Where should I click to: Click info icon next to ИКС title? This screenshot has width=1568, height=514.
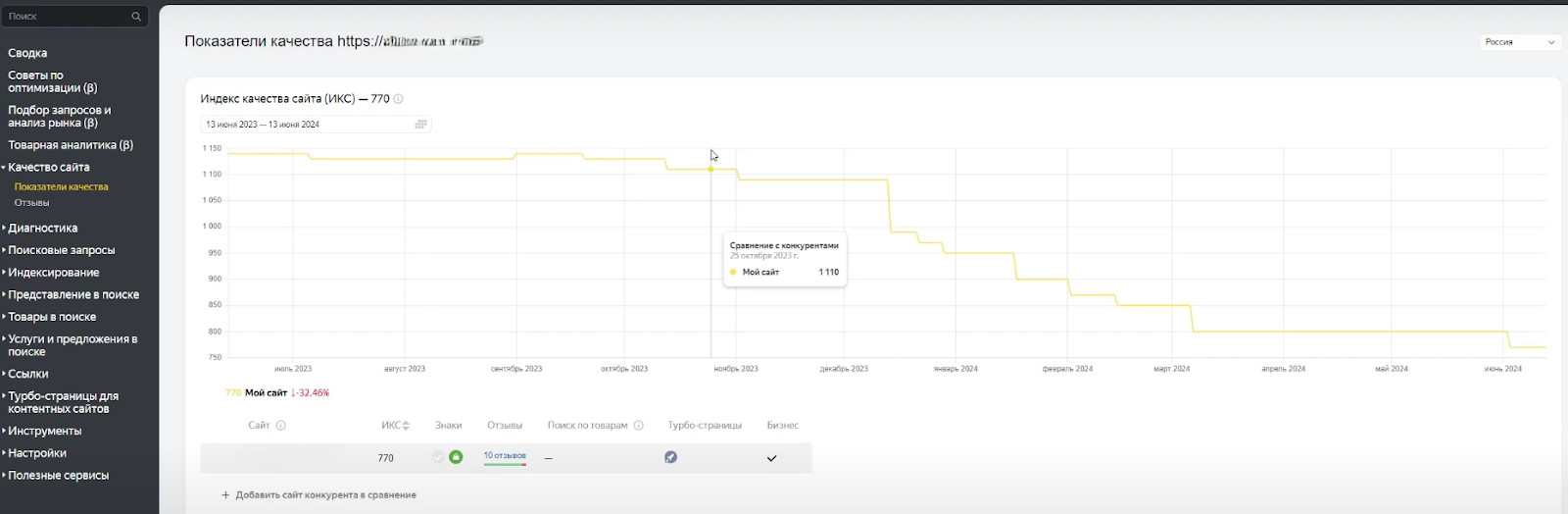(399, 99)
